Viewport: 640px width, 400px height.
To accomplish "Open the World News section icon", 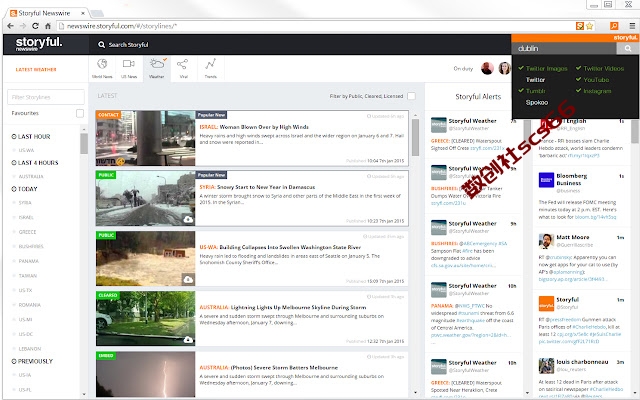I will point(102,64).
